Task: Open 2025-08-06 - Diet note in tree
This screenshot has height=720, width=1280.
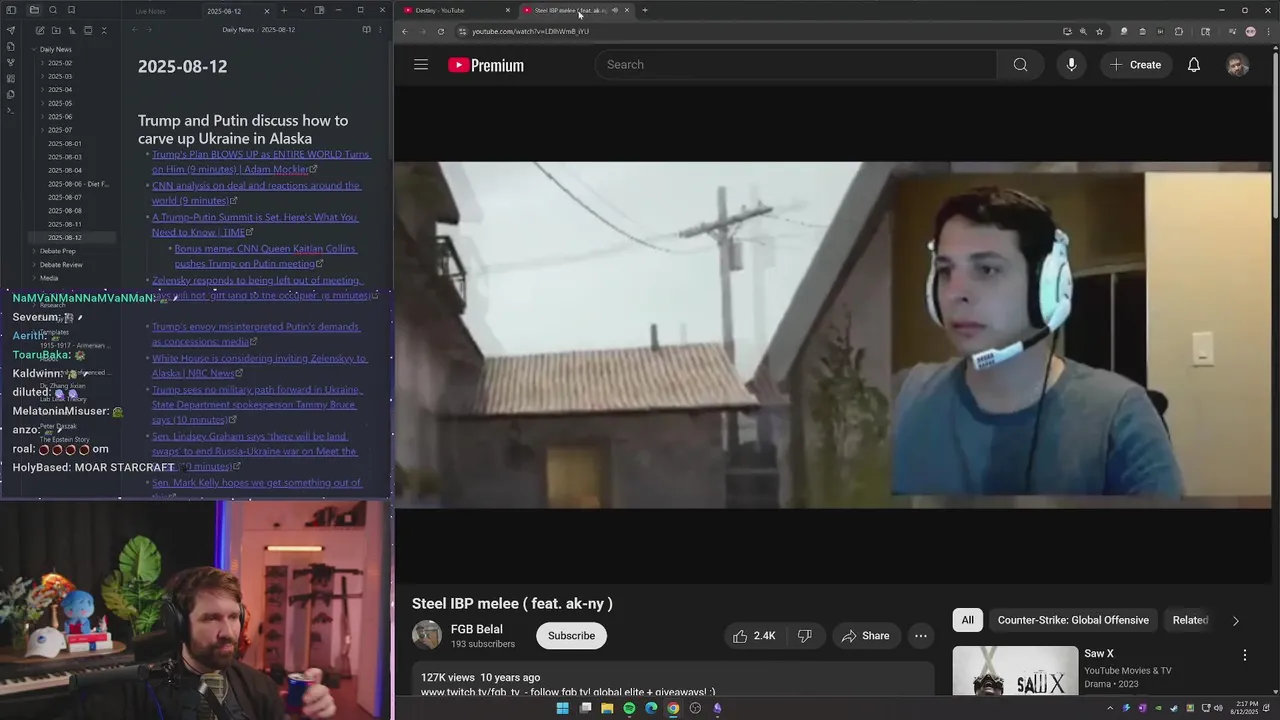Action: click(78, 184)
